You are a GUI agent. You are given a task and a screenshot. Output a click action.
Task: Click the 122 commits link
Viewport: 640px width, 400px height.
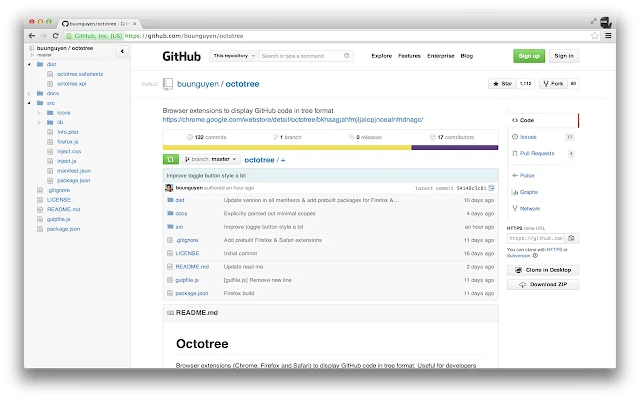coord(207,137)
